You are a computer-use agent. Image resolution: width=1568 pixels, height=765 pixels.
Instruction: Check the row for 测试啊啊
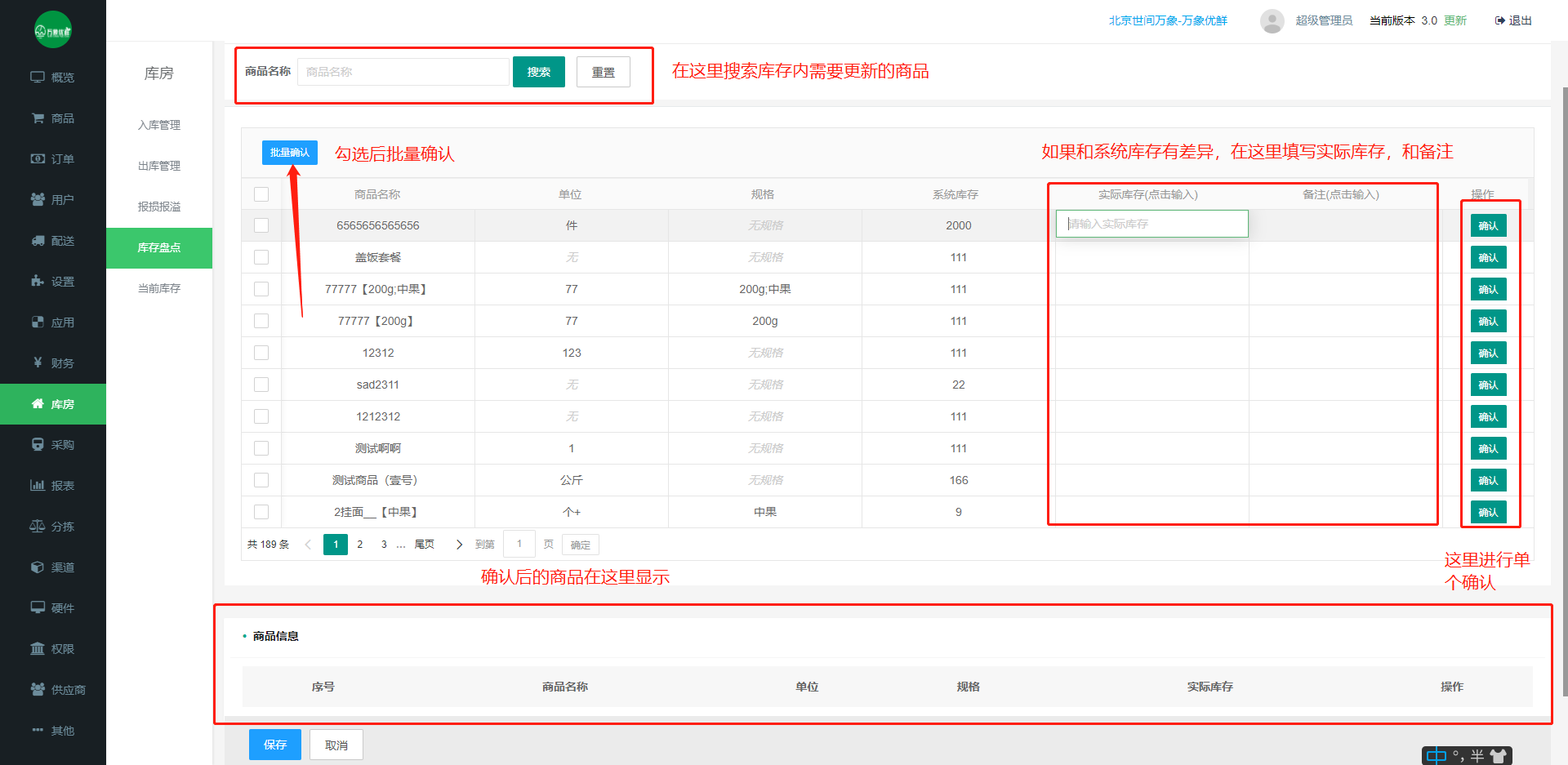261,448
